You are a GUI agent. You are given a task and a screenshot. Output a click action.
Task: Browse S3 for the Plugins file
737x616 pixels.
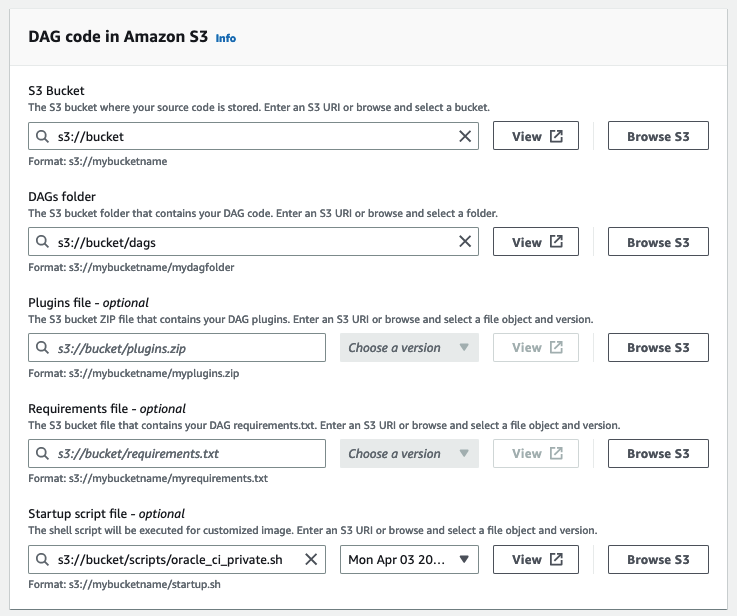click(658, 348)
